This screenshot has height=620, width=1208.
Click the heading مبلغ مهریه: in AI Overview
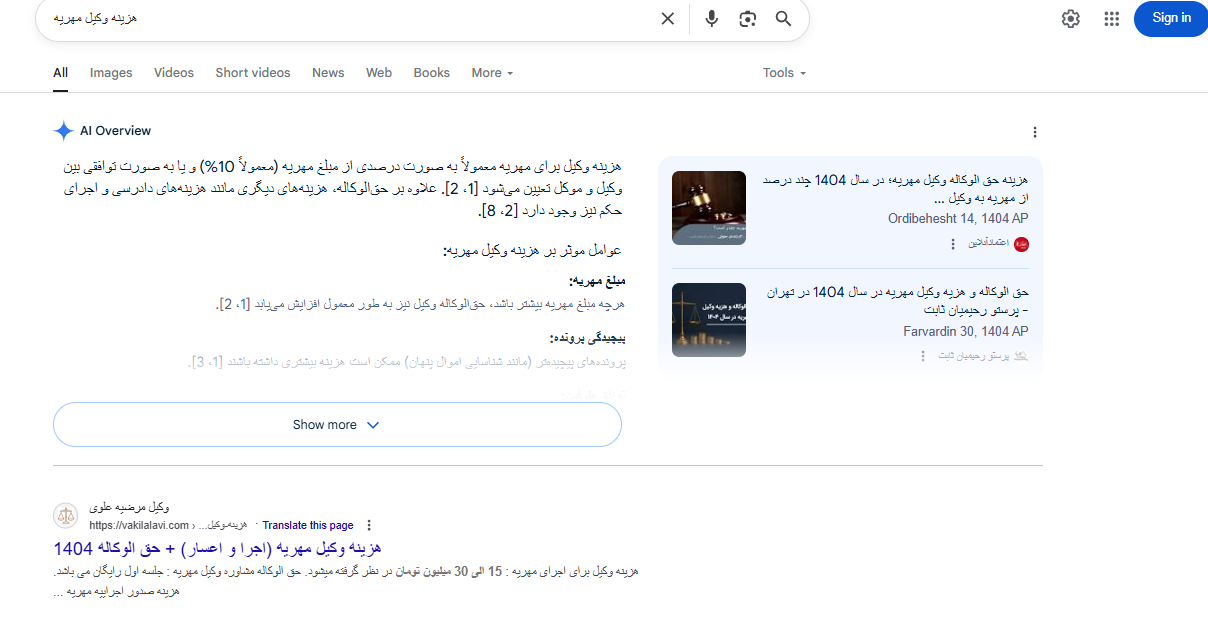coord(597,283)
